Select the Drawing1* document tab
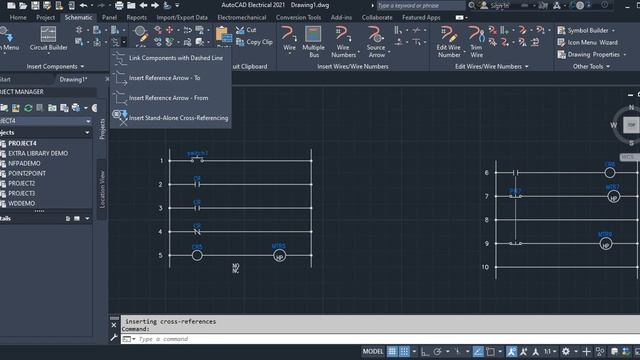 (x=73, y=79)
